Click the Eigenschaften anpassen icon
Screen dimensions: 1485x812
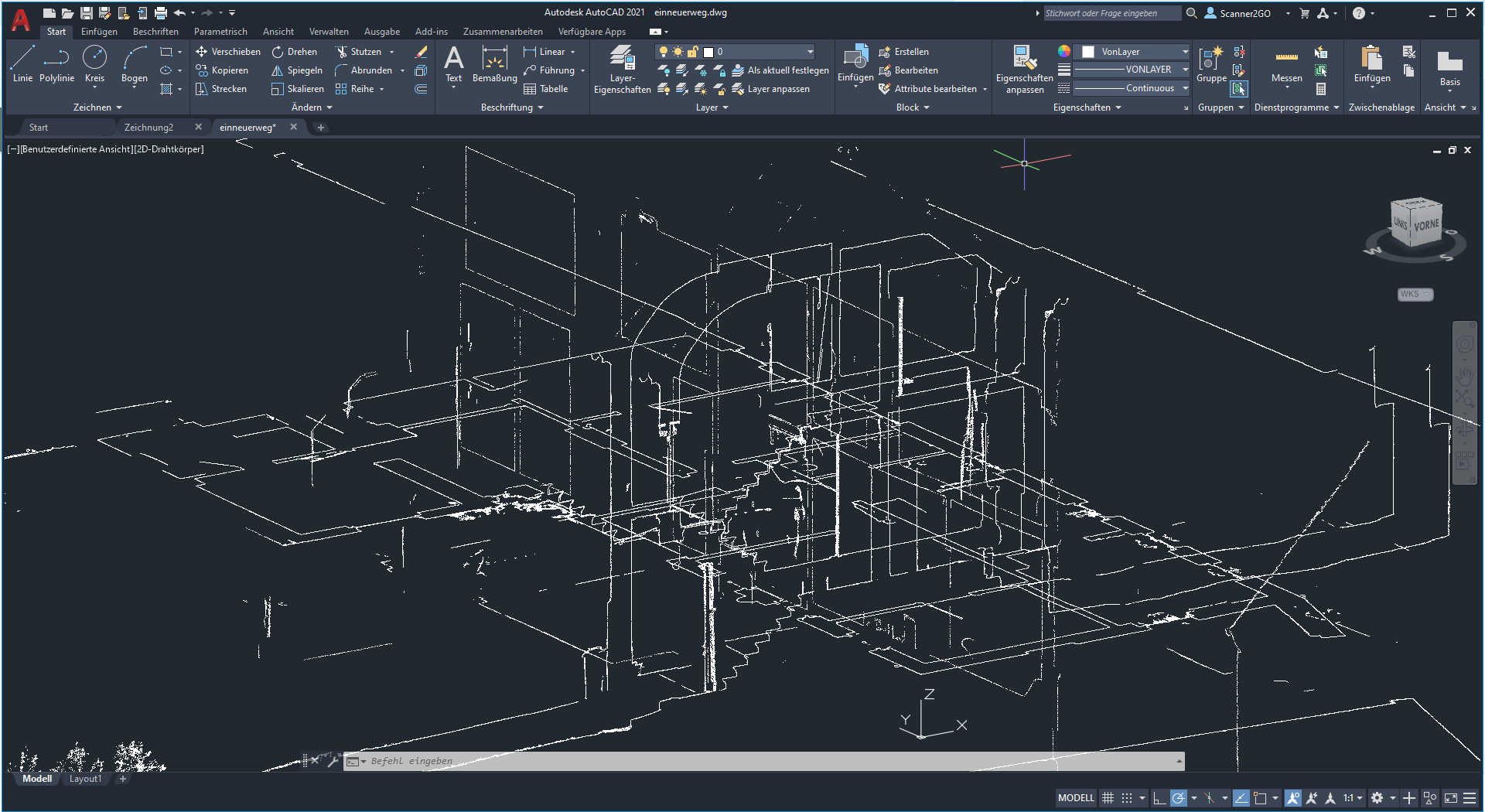pyautogui.click(x=1024, y=70)
